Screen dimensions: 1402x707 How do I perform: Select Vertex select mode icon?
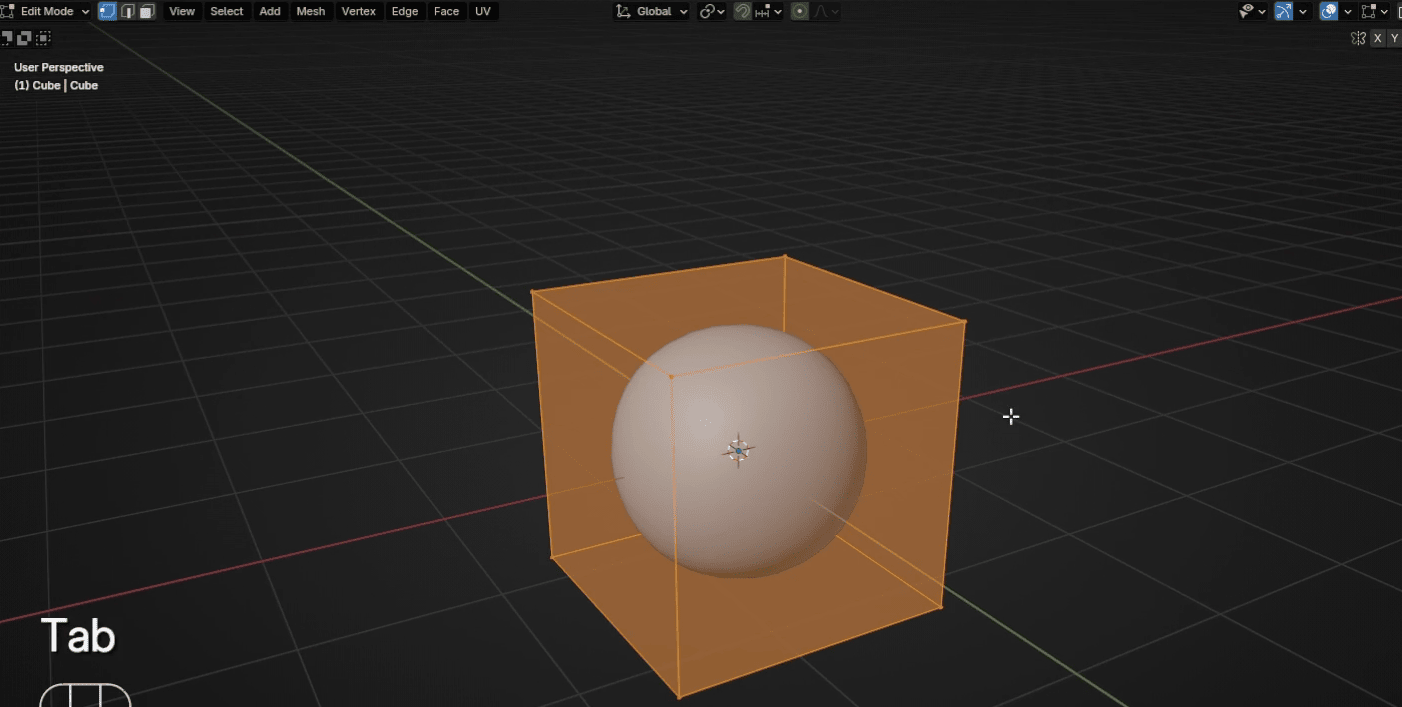(x=107, y=11)
